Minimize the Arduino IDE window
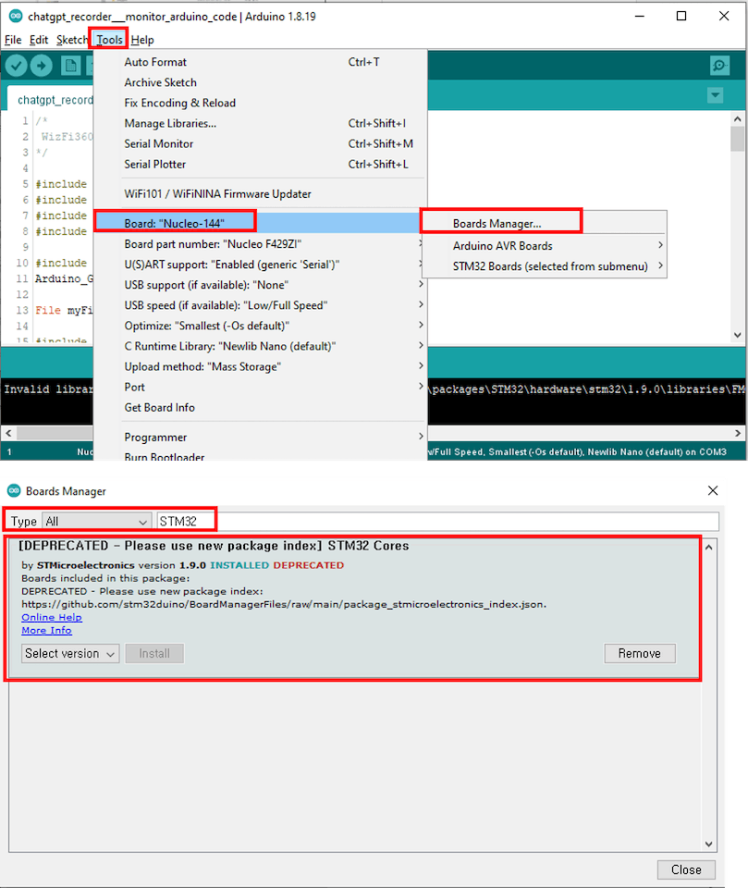The height and width of the screenshot is (888, 748). [639, 16]
